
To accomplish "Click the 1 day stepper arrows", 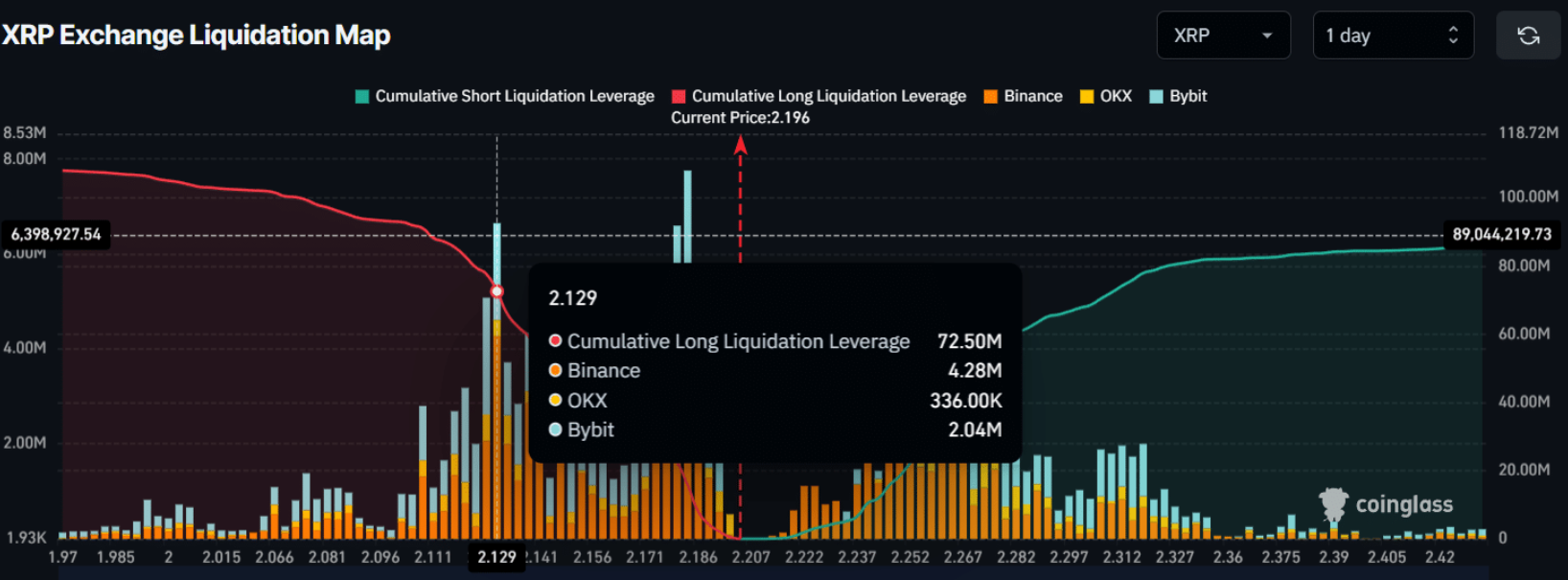I will click(1453, 35).
